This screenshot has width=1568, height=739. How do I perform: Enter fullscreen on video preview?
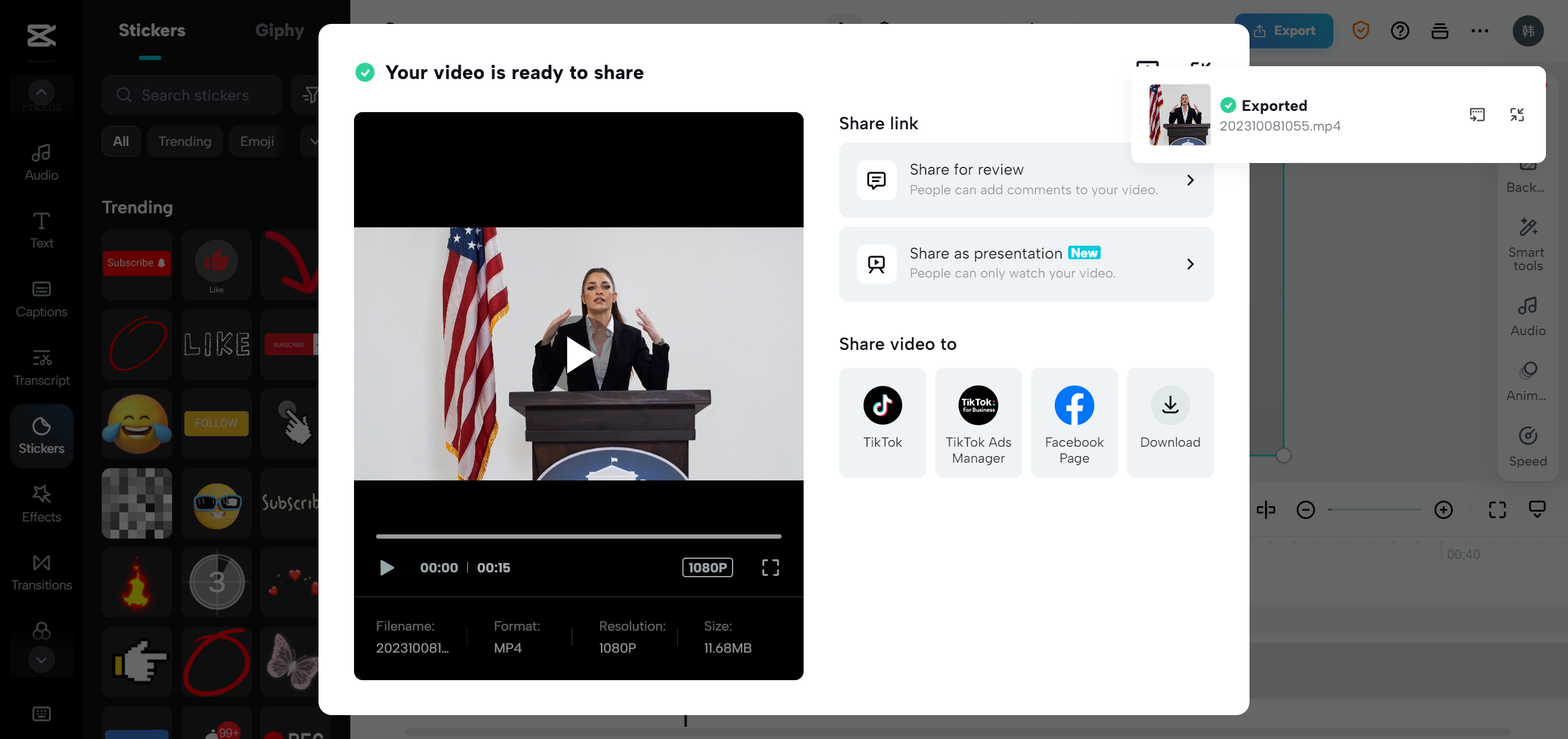[x=771, y=567]
